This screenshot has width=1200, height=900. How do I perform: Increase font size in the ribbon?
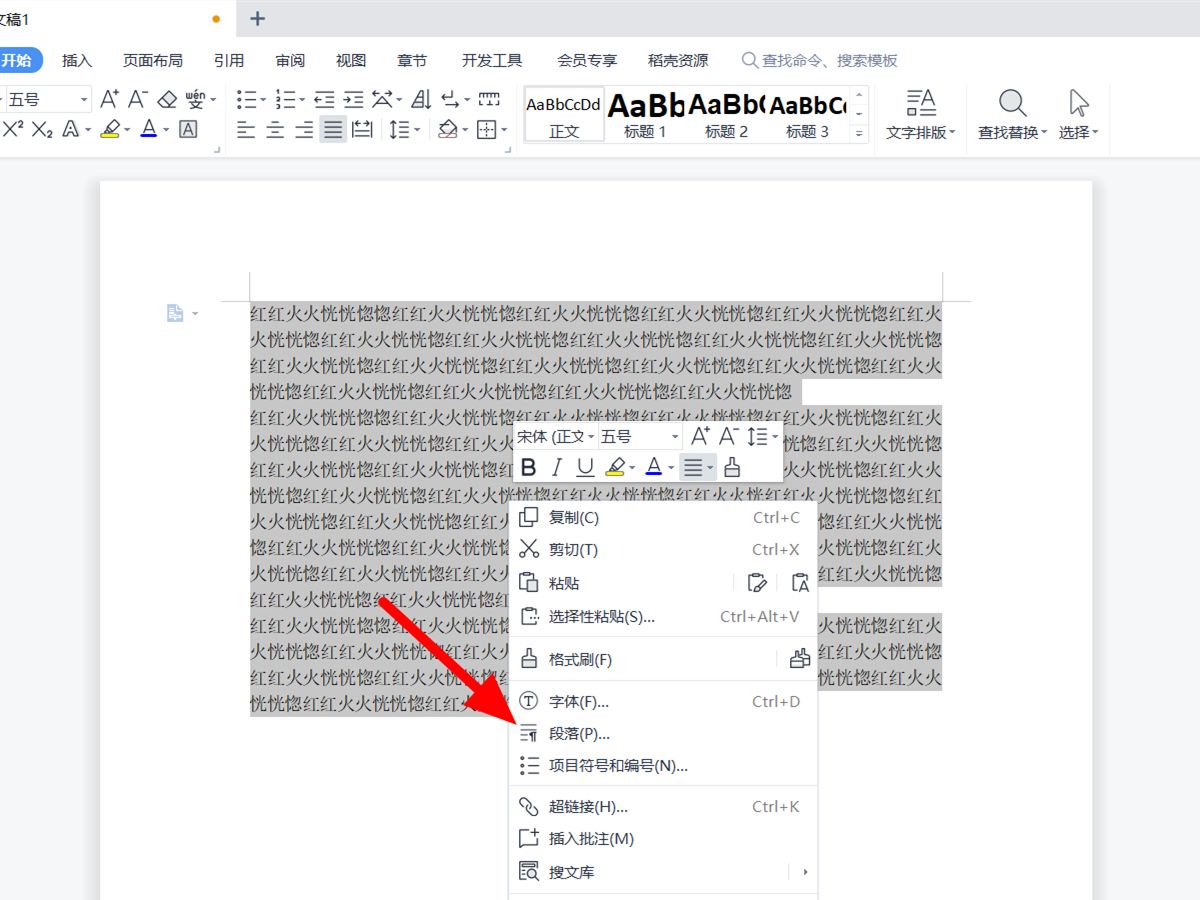(x=109, y=99)
